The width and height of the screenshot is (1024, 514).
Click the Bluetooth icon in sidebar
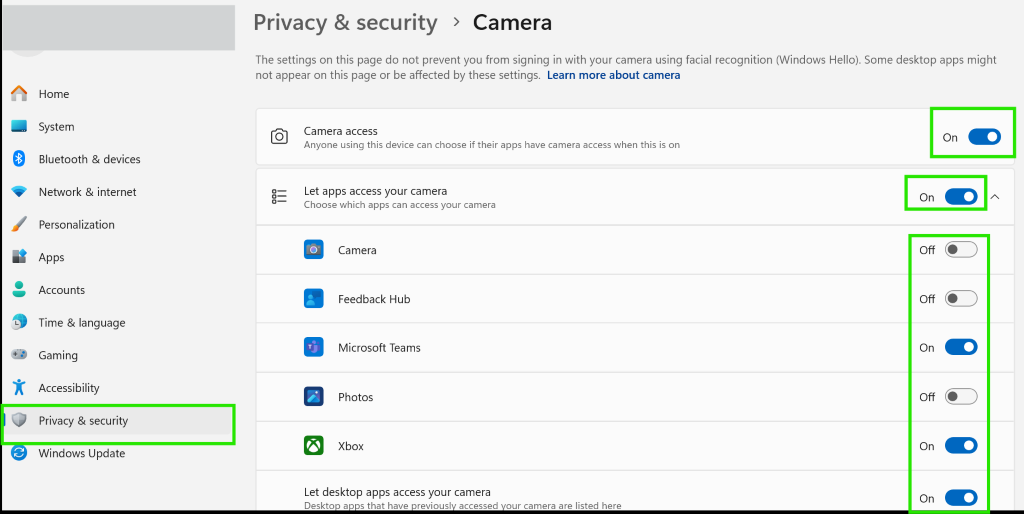pyautogui.click(x=18, y=159)
